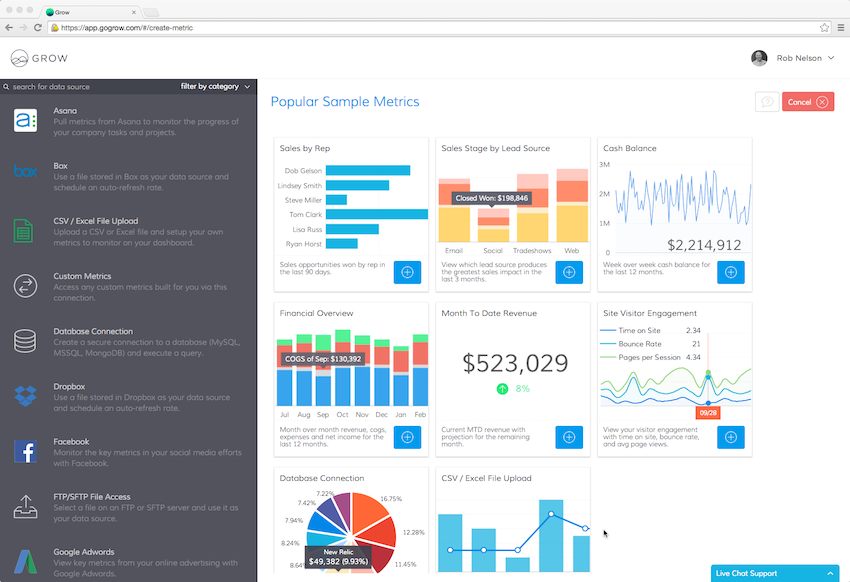Choose the Dropbox data source title
Viewport: 850px width, 582px height.
pos(69,386)
